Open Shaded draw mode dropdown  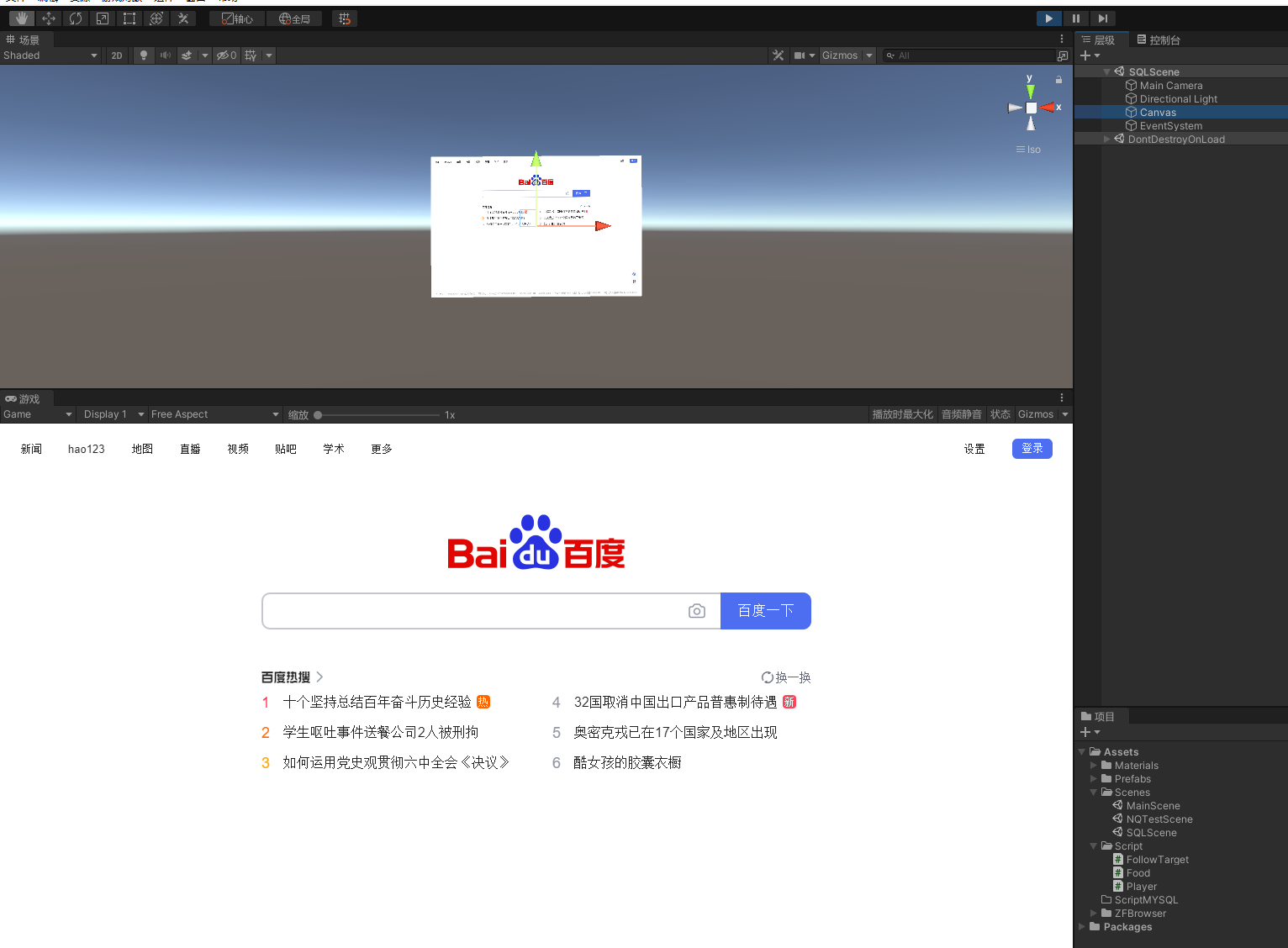coord(50,55)
